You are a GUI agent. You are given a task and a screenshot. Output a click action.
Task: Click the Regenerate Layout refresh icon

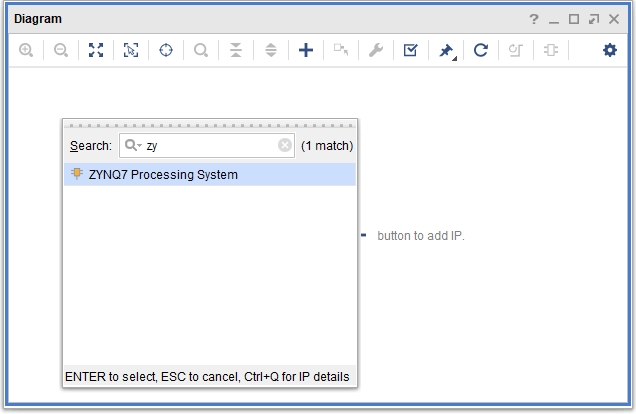tap(481, 50)
